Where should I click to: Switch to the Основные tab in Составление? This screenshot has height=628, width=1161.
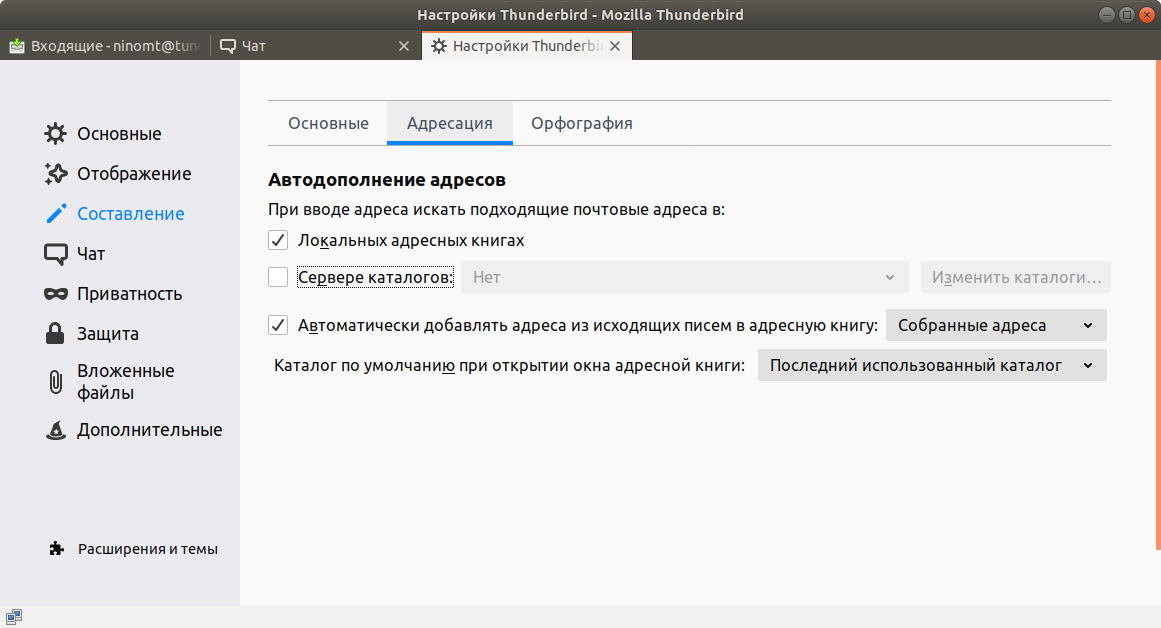[328, 124]
